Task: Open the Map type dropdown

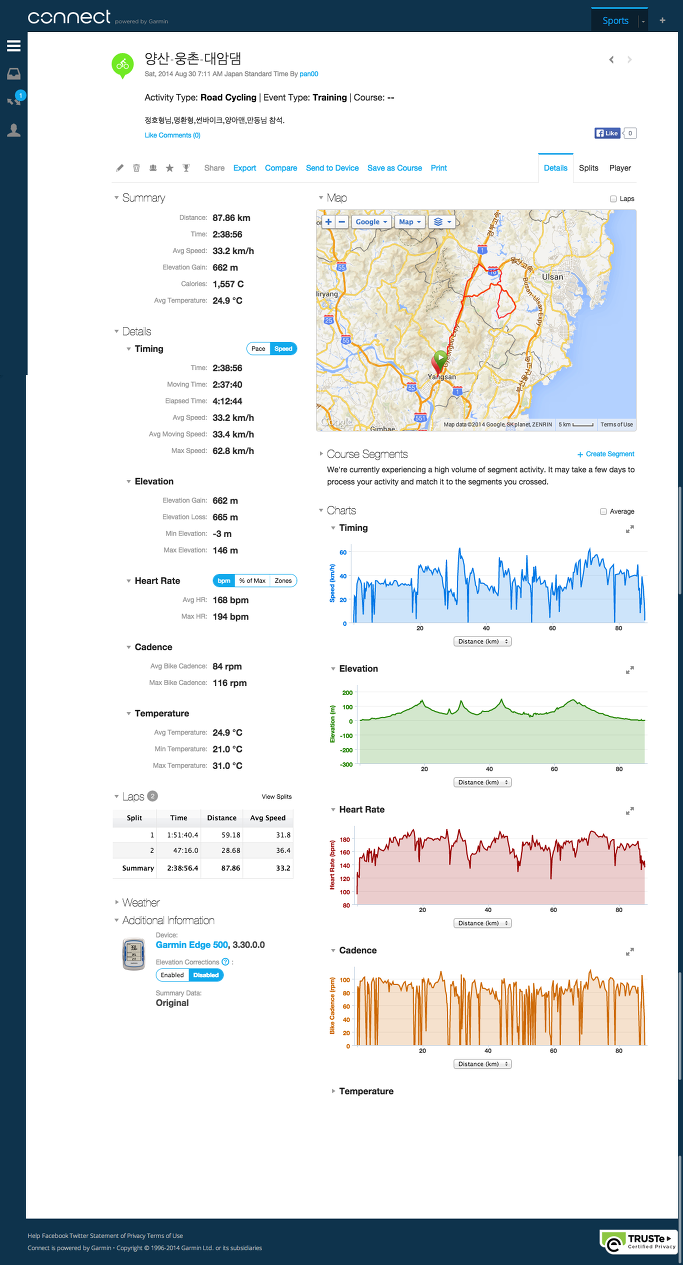Action: point(410,222)
